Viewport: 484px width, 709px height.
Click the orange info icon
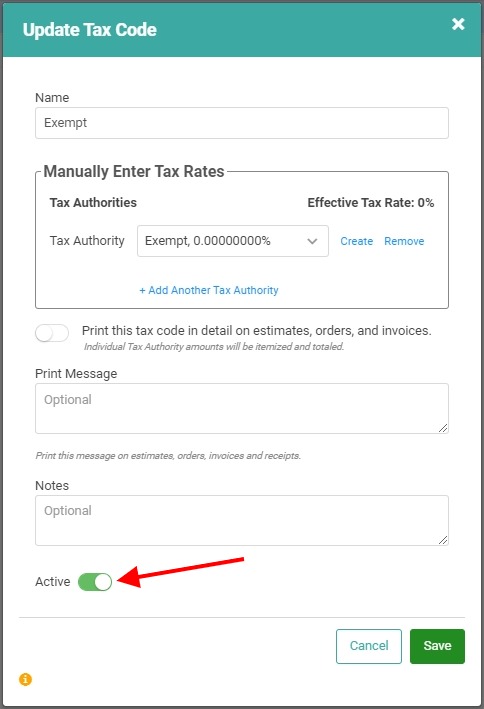pos(25,679)
